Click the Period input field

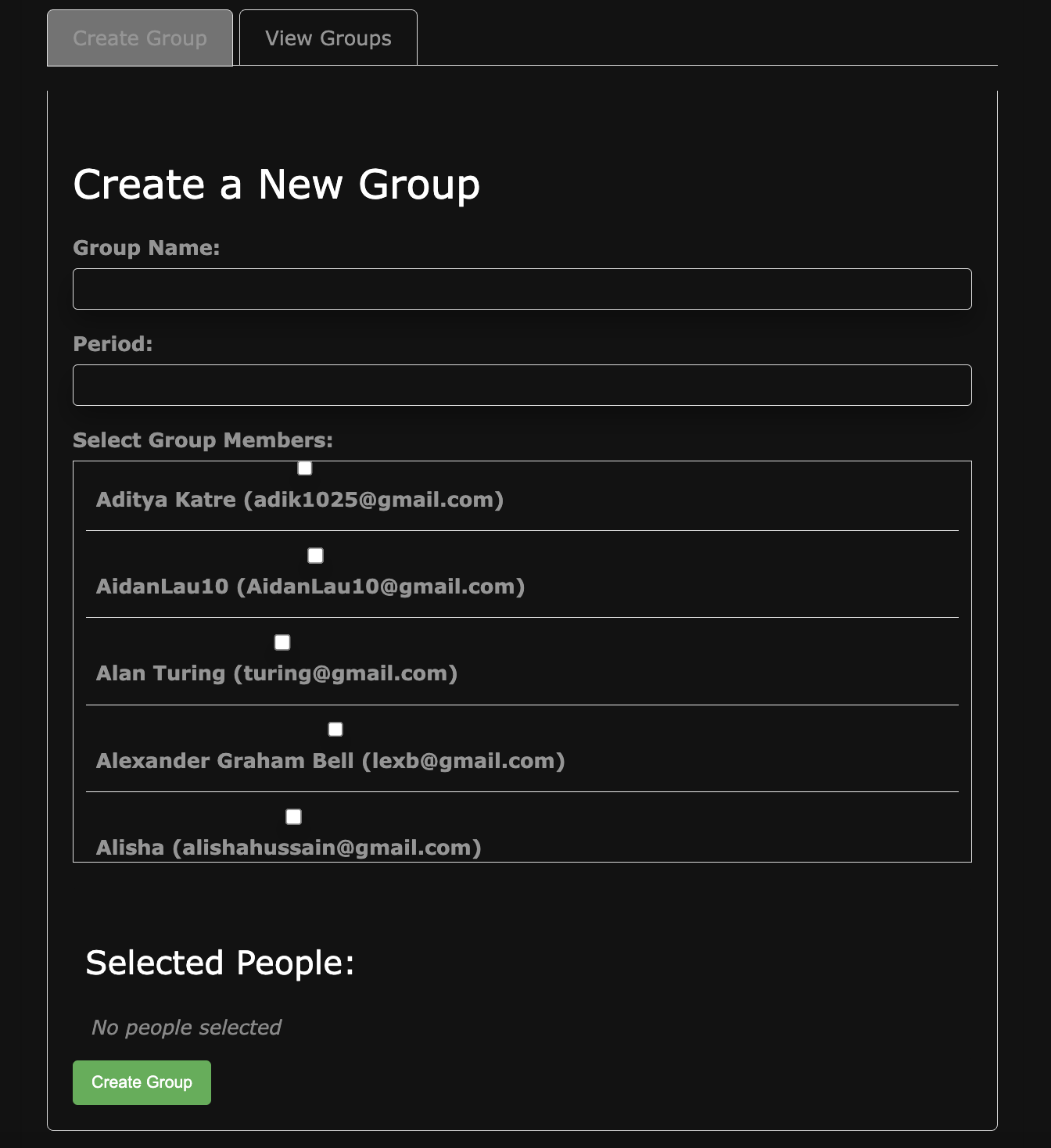tap(522, 385)
